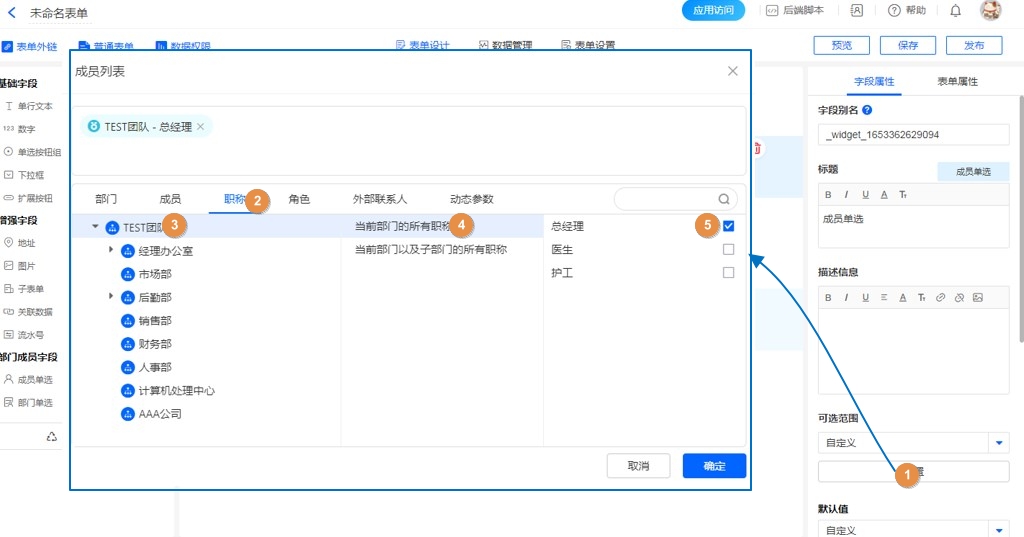Click the search magnifier in the member dialog
1024x537 pixels.
click(x=724, y=199)
